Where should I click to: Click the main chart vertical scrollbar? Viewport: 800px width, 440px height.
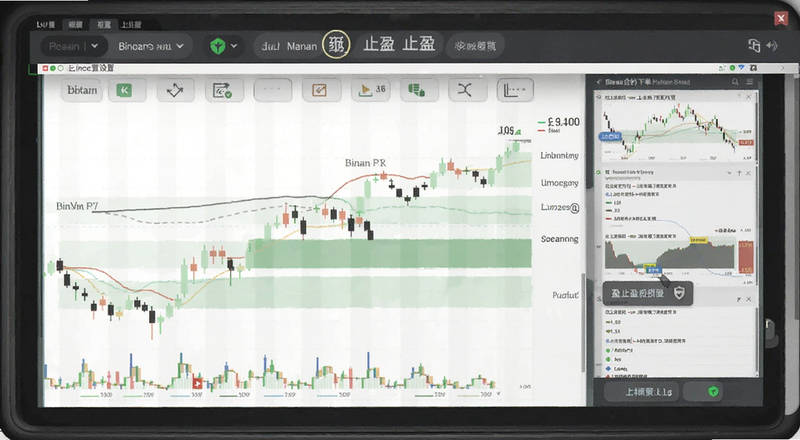[x=583, y=322]
